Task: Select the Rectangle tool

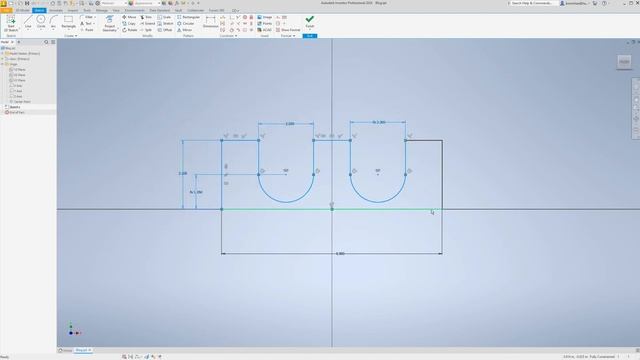Action: point(69,22)
